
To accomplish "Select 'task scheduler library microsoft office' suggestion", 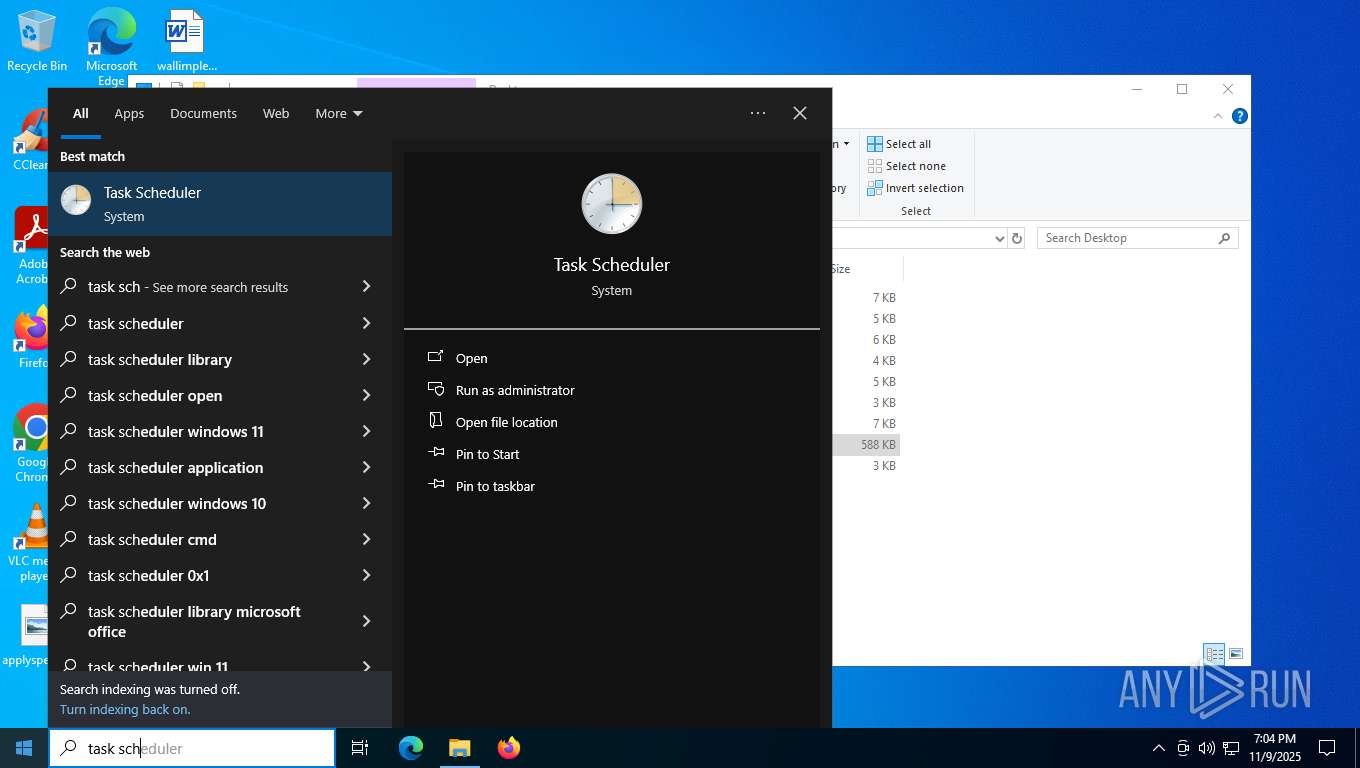I will click(220, 621).
